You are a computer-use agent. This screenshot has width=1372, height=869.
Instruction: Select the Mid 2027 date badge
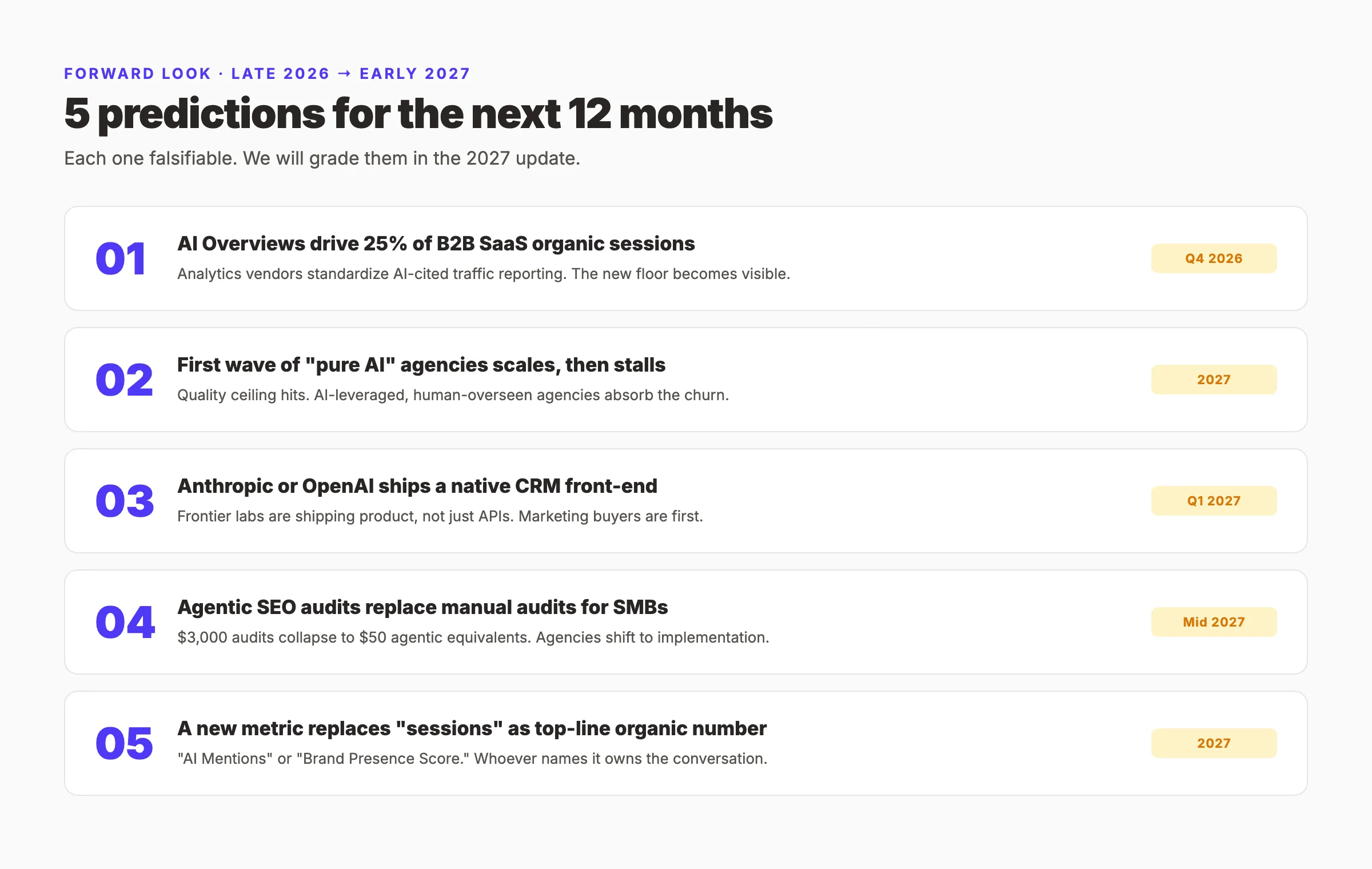point(1214,622)
